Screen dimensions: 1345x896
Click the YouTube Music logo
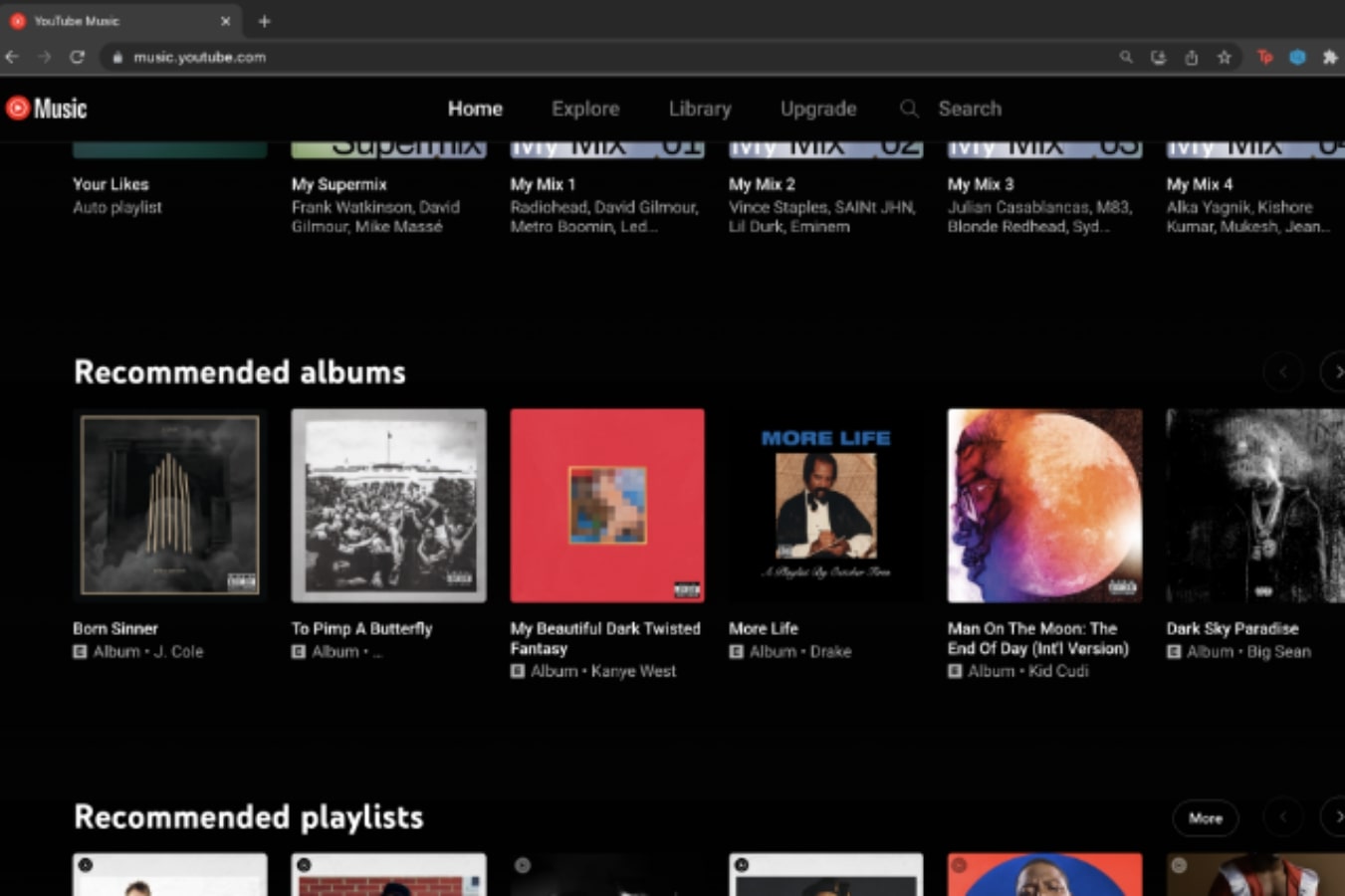46,109
